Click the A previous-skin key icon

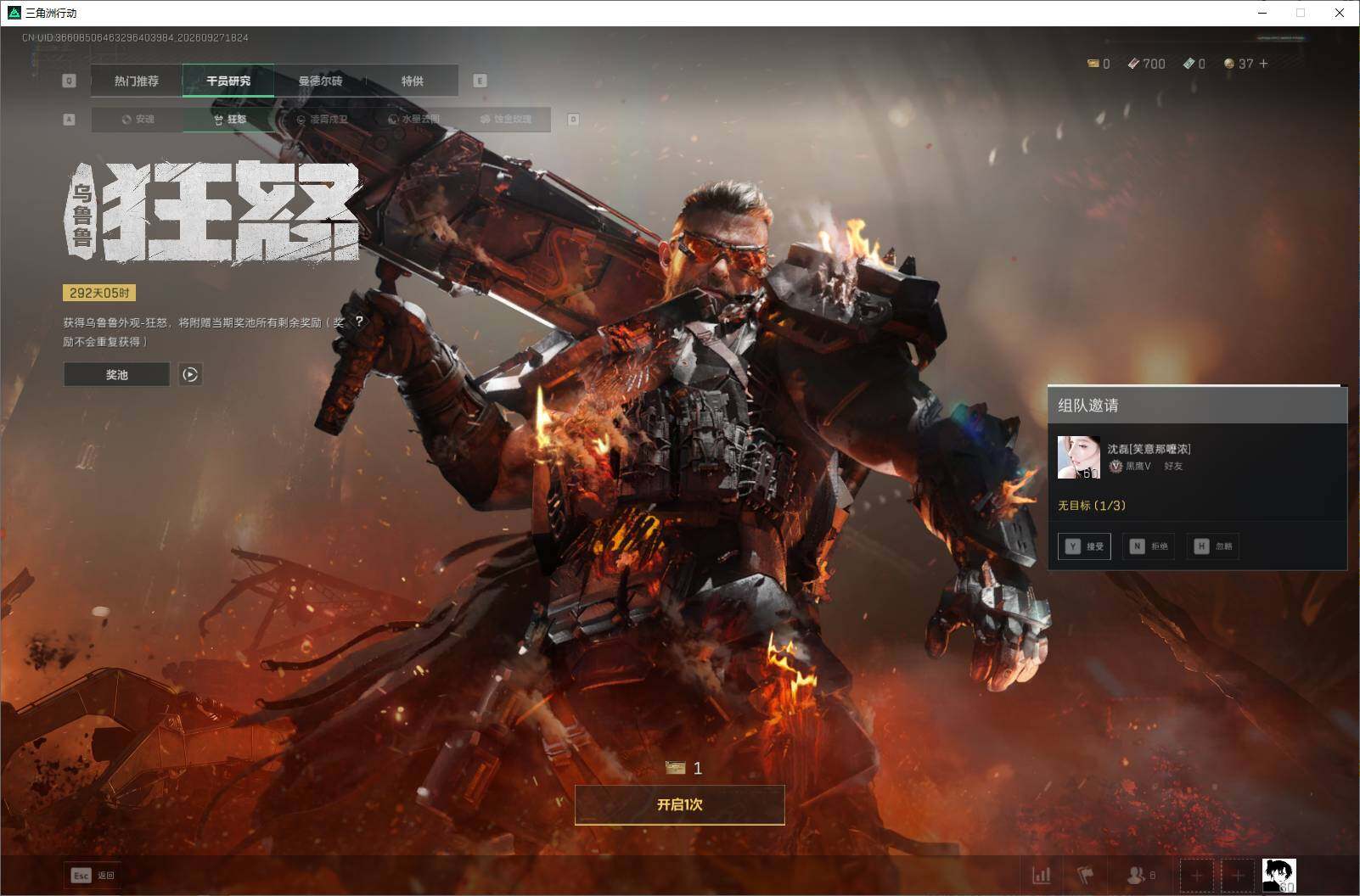coord(70,120)
